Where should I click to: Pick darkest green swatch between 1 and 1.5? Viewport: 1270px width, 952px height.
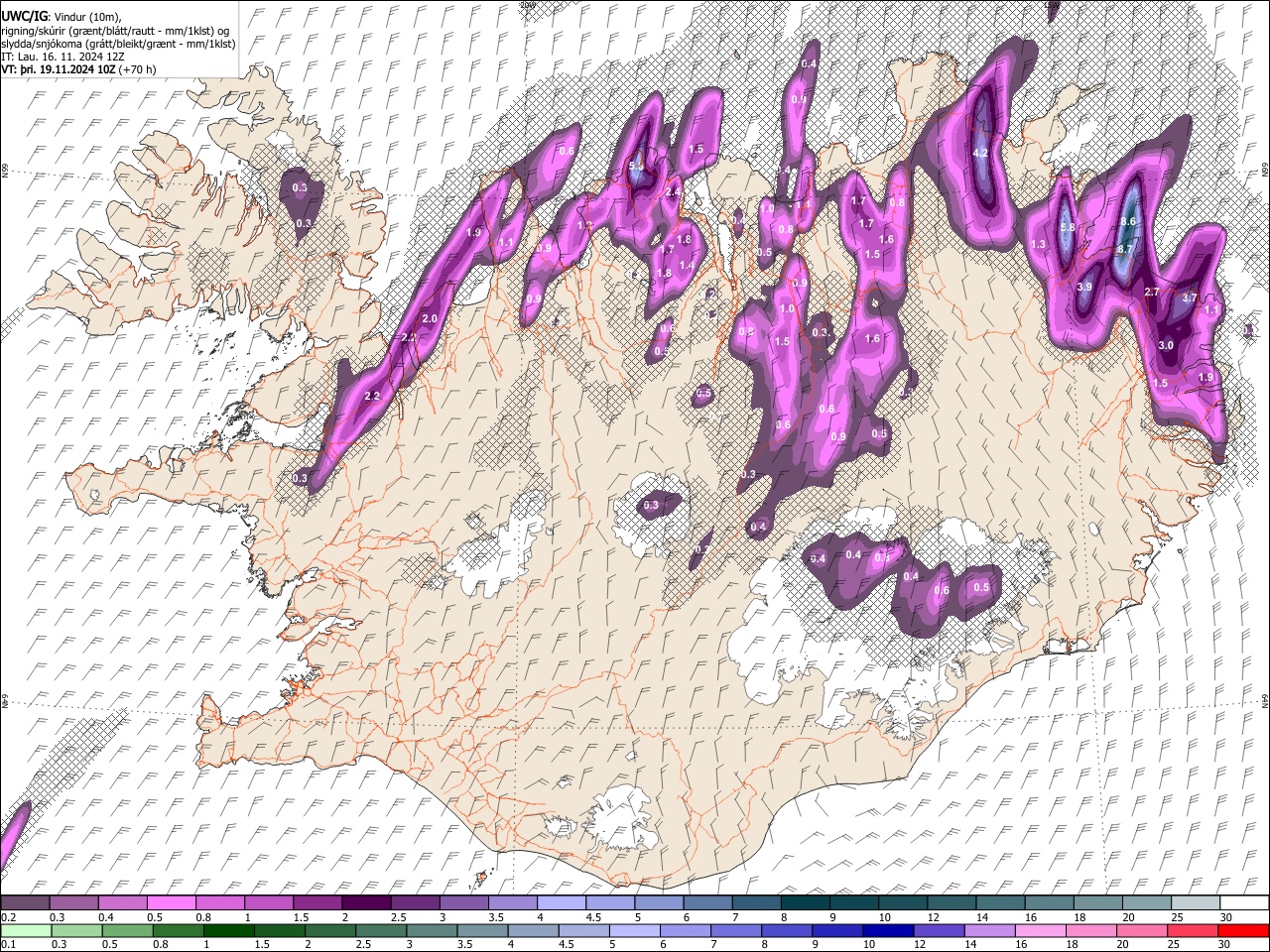(x=228, y=930)
